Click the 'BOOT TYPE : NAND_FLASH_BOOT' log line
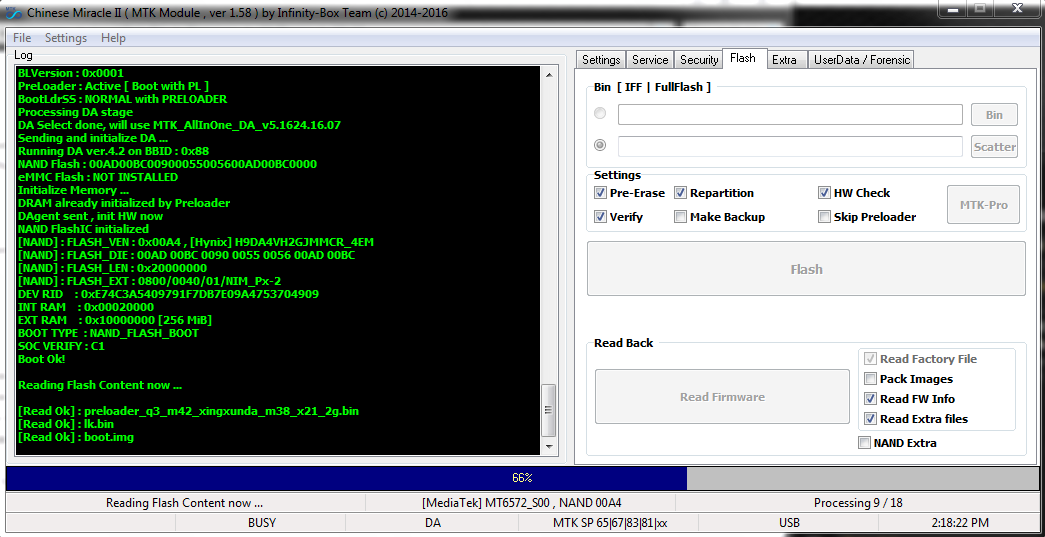The image size is (1045, 537). pos(108,333)
